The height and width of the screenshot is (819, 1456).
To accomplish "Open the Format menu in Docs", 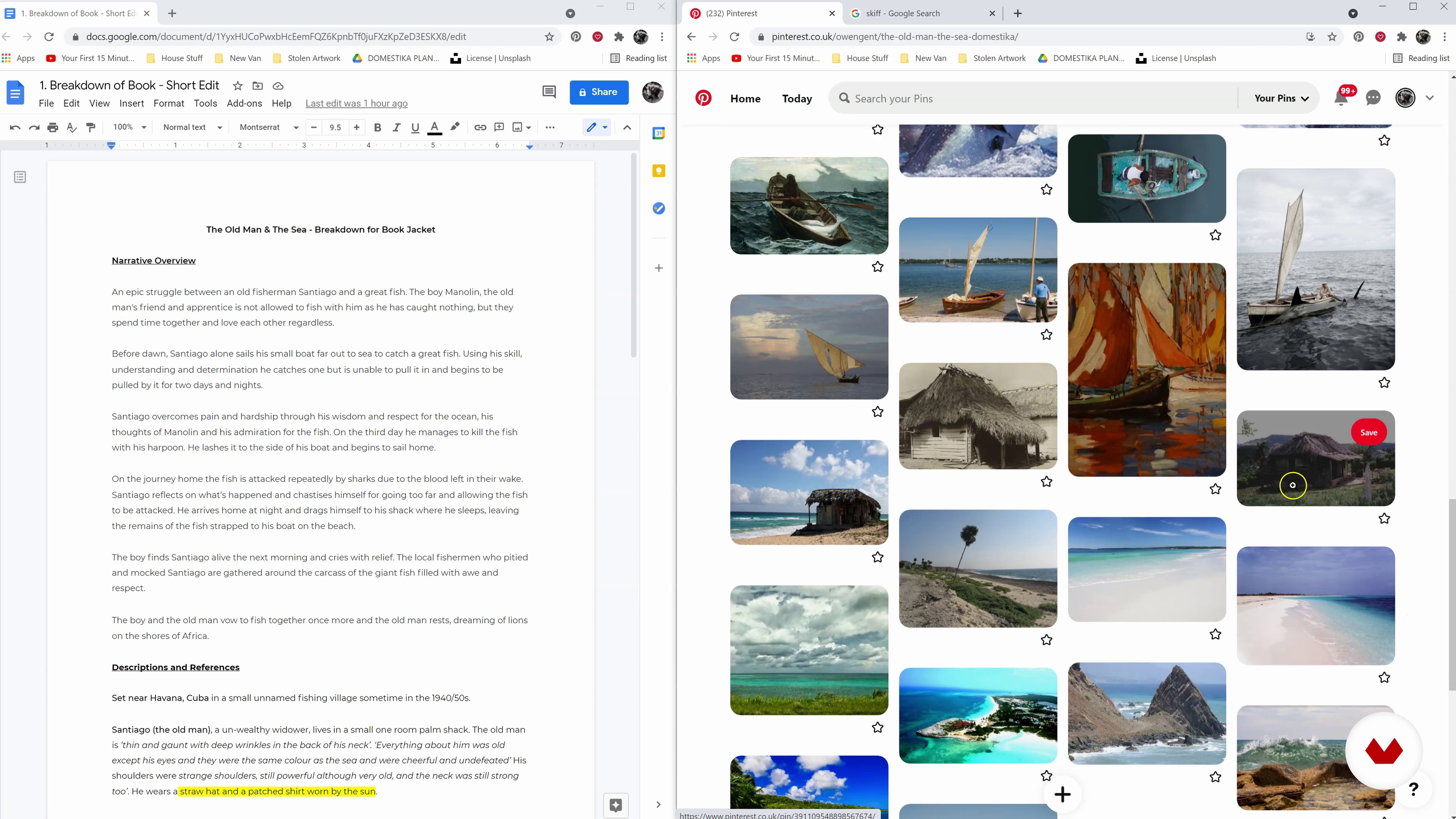I will 169,104.
